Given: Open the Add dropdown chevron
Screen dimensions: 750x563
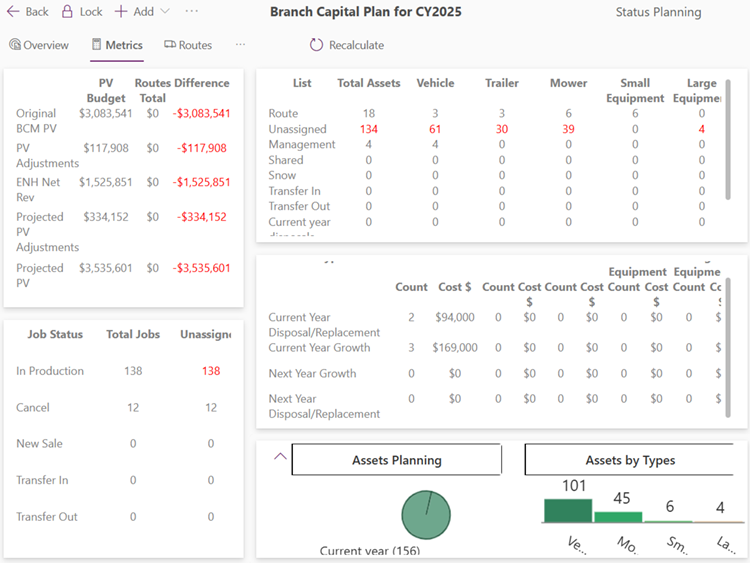Looking at the screenshot, I should (x=165, y=11).
